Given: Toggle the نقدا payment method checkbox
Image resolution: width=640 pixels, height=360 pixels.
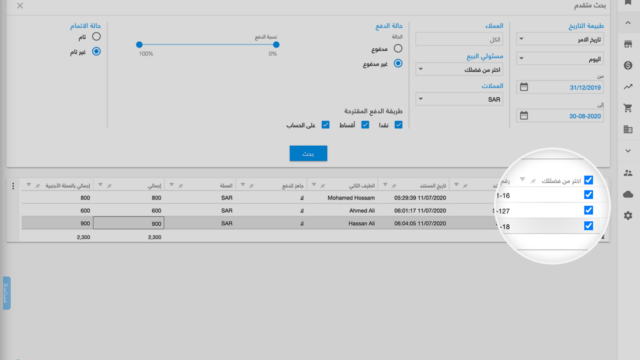Looking at the screenshot, I should click(x=398, y=125).
